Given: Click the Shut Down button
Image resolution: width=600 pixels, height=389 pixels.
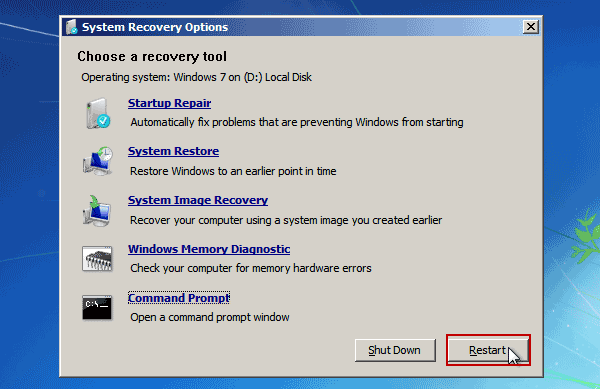Looking at the screenshot, I should click(395, 350).
